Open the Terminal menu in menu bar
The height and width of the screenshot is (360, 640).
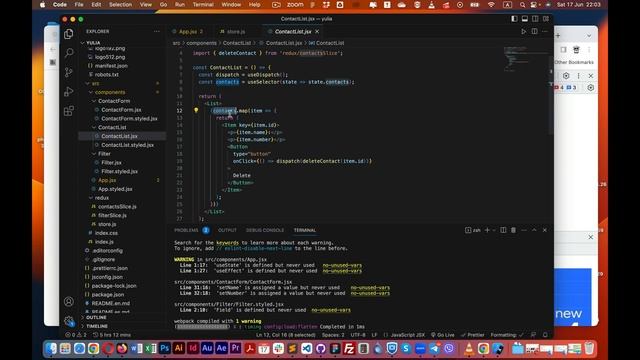pyautogui.click(x=203, y=4)
